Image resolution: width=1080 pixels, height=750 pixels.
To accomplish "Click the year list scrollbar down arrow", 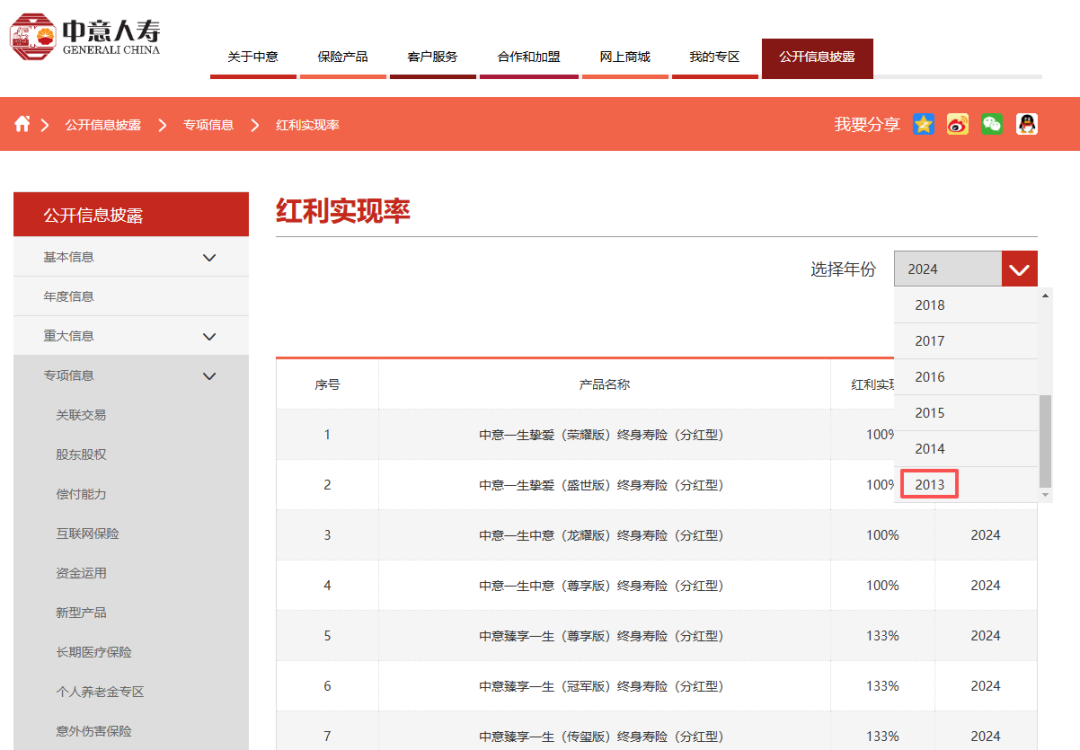I will (1046, 495).
